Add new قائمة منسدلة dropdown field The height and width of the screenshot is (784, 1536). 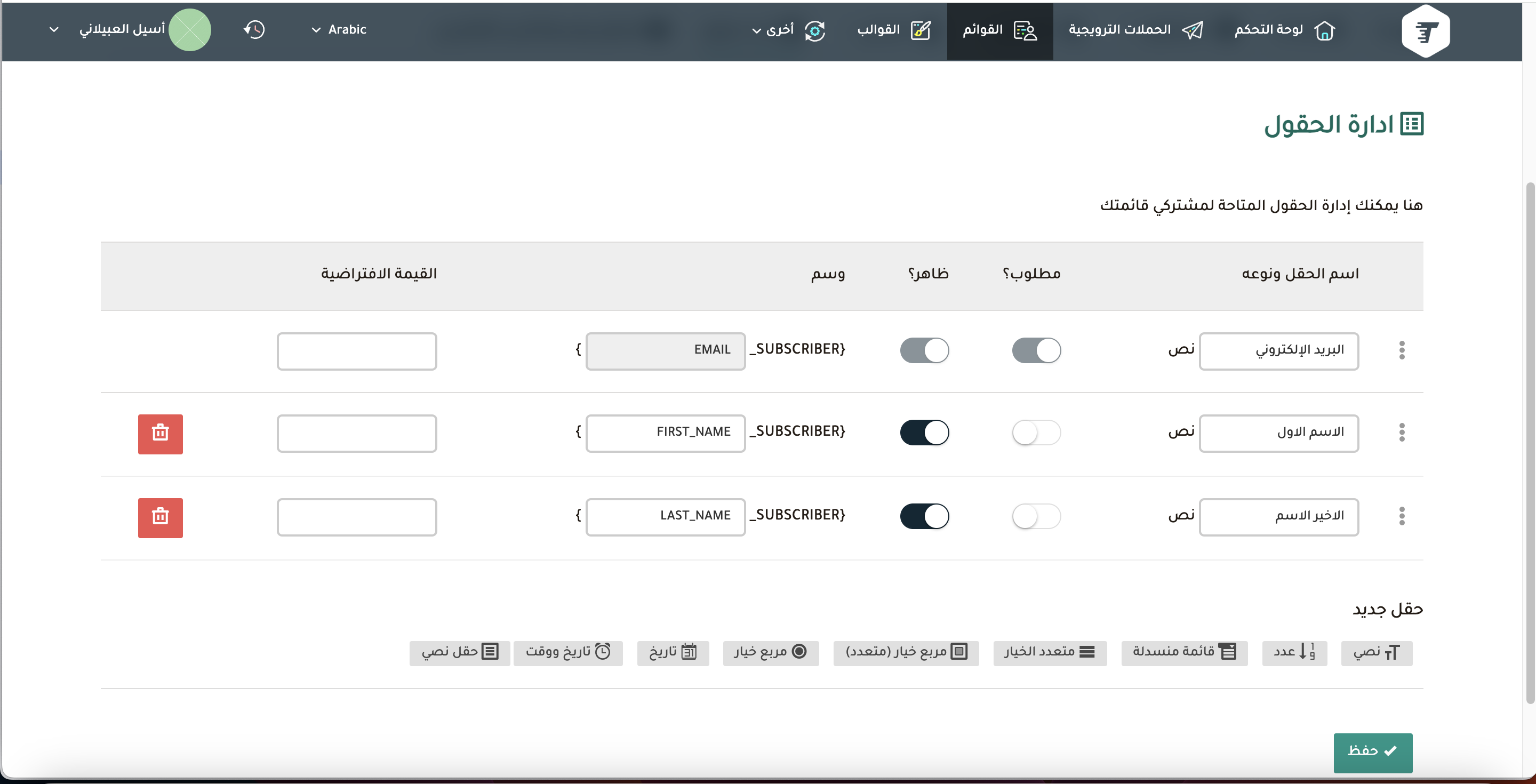(x=1183, y=652)
